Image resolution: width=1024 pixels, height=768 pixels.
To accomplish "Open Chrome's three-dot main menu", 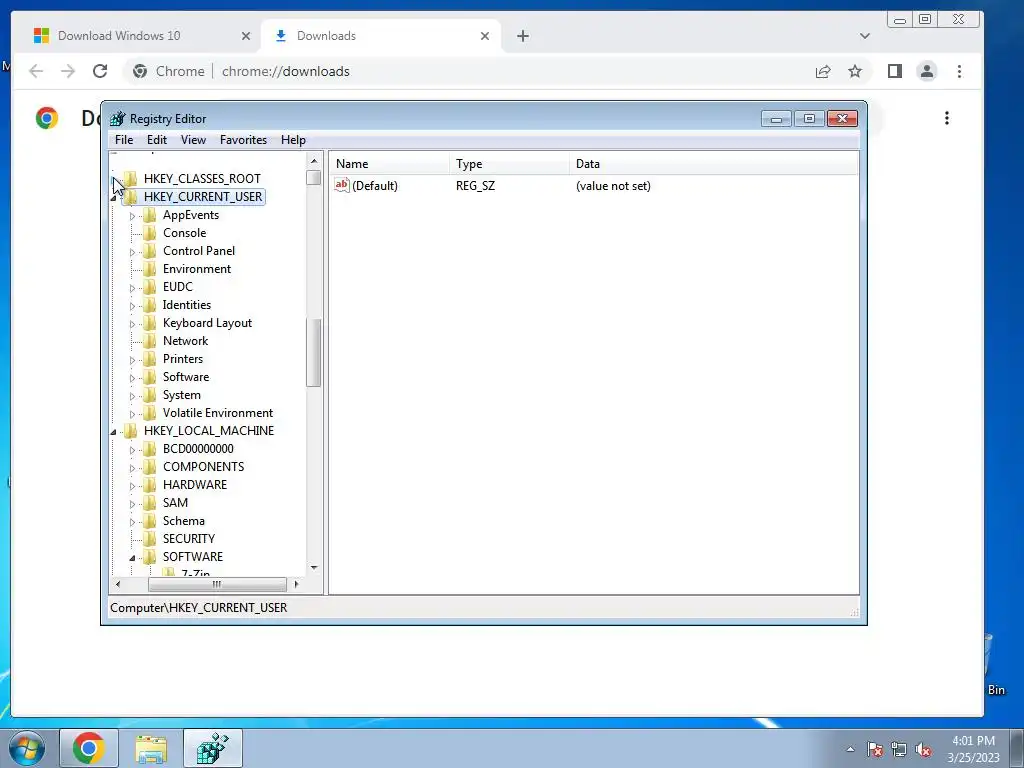I will point(959,71).
